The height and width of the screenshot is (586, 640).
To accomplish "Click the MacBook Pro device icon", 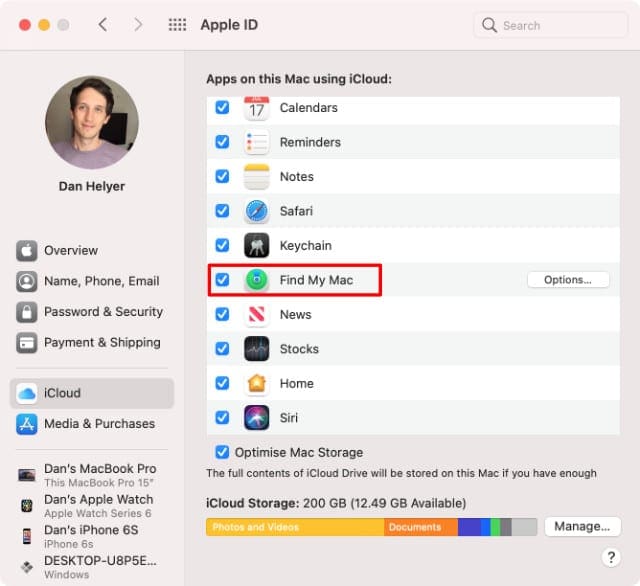I will point(27,475).
